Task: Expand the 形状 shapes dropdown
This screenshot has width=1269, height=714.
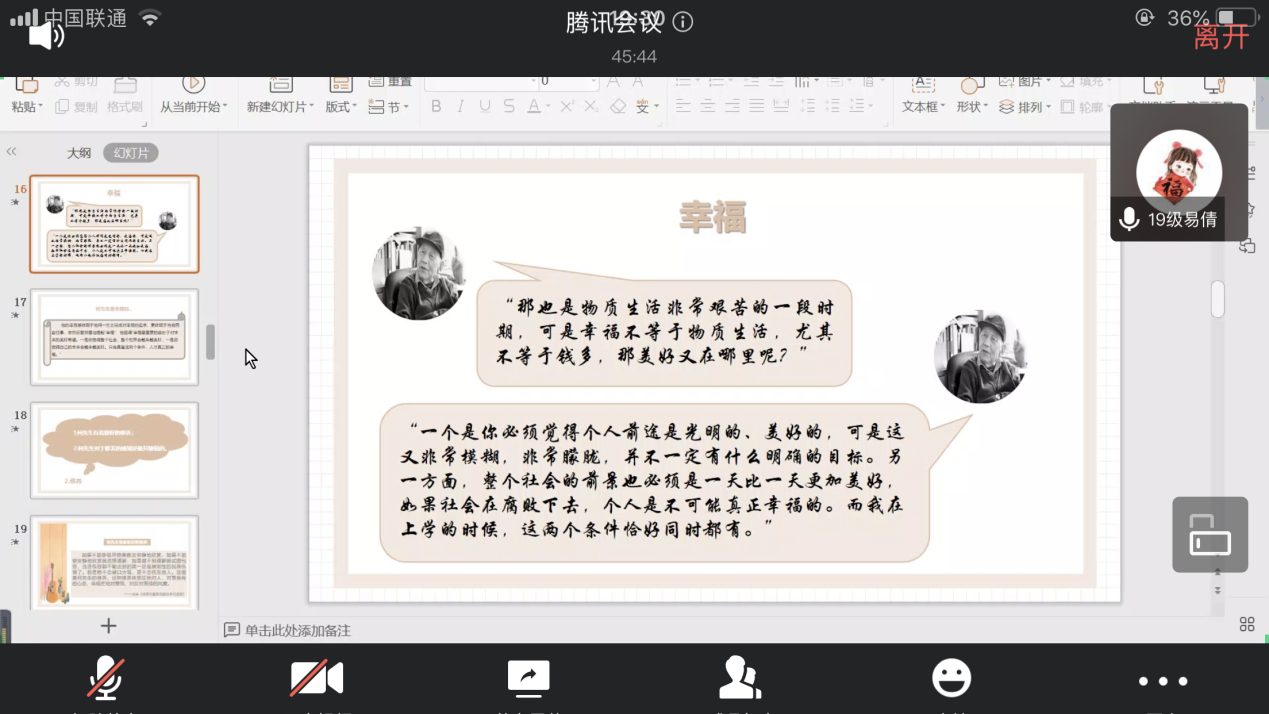Action: (x=972, y=106)
